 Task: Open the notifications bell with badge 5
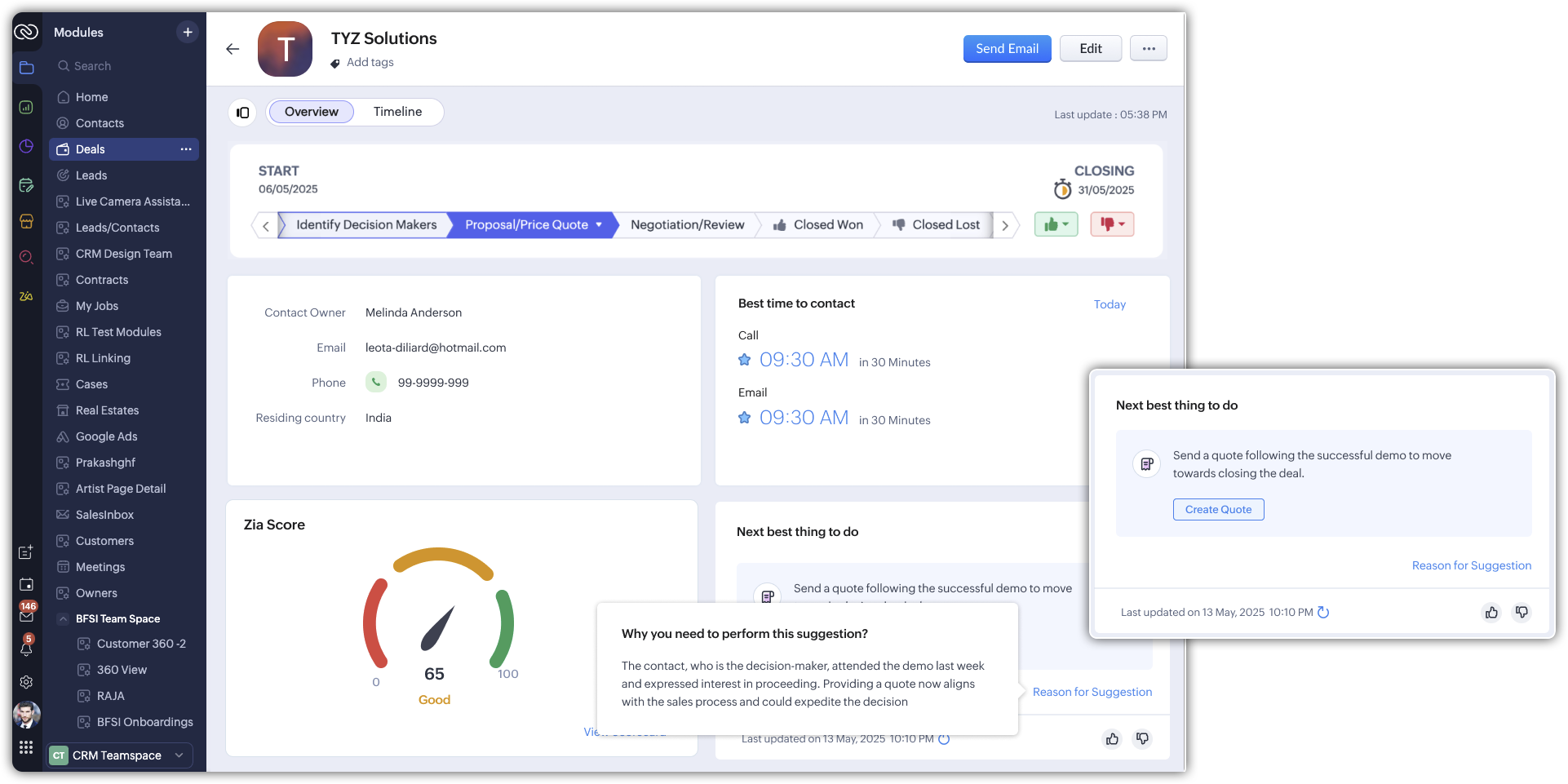pos(26,649)
